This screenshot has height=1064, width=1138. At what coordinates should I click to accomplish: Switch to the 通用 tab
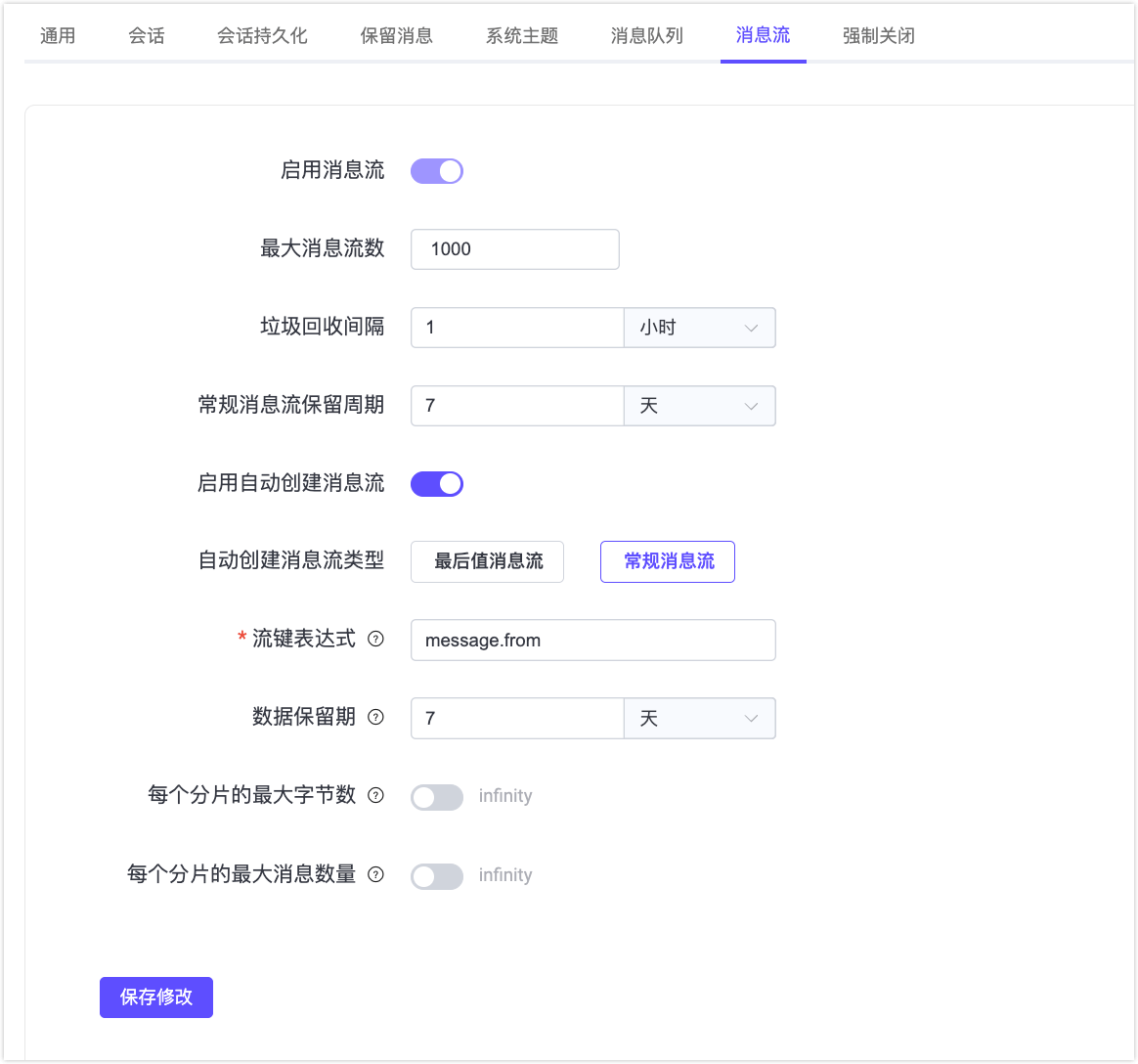[x=57, y=35]
